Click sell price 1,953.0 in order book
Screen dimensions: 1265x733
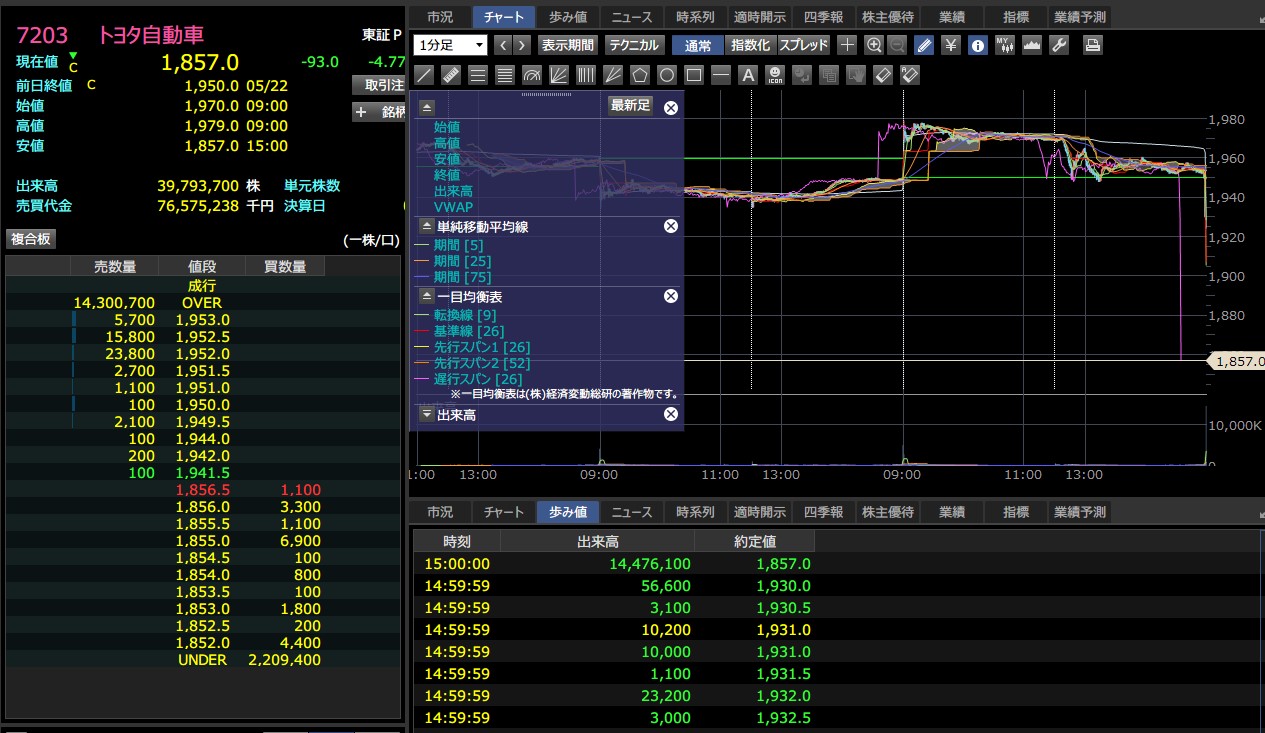203,320
